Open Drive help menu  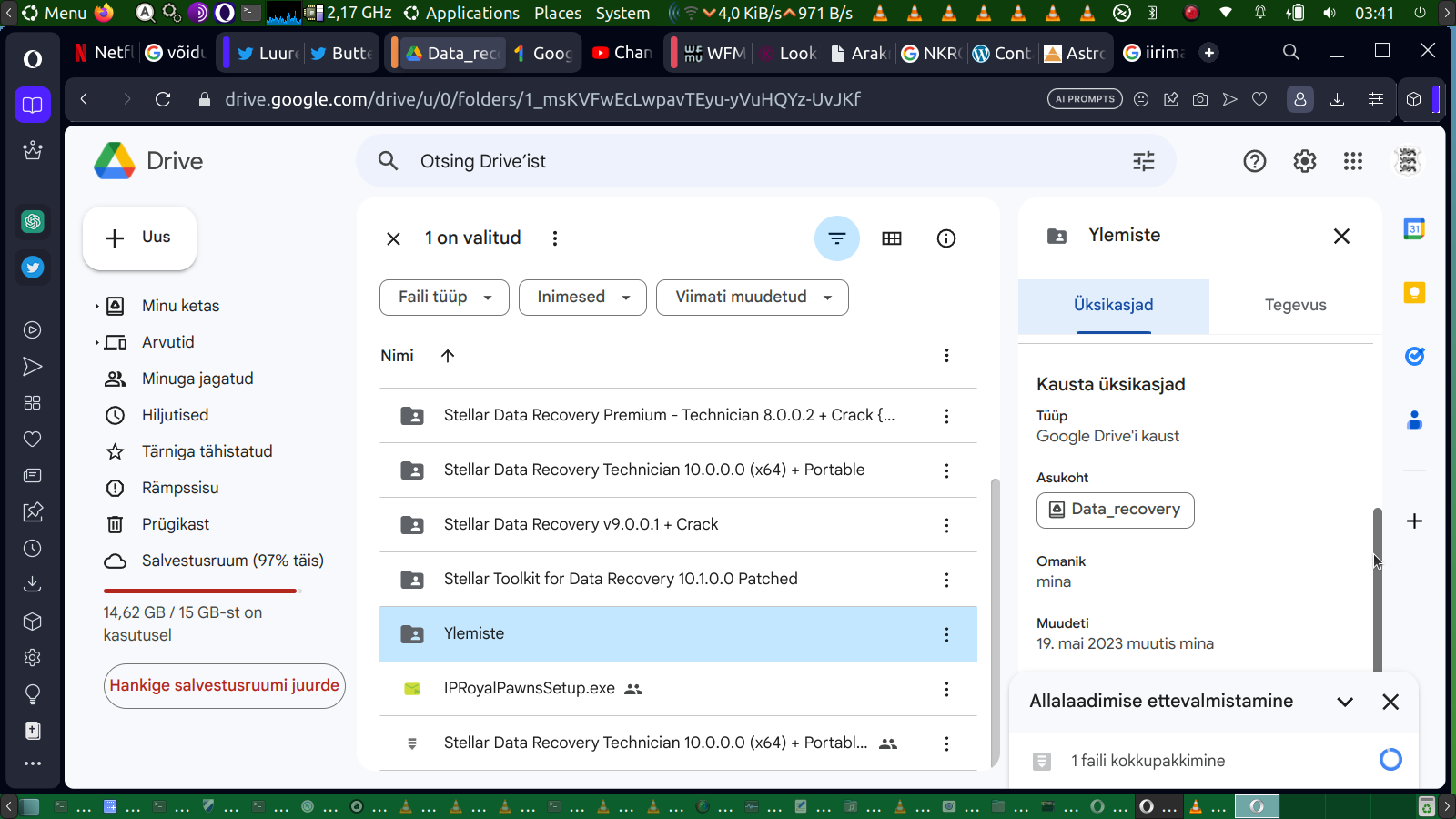[x=1255, y=161]
